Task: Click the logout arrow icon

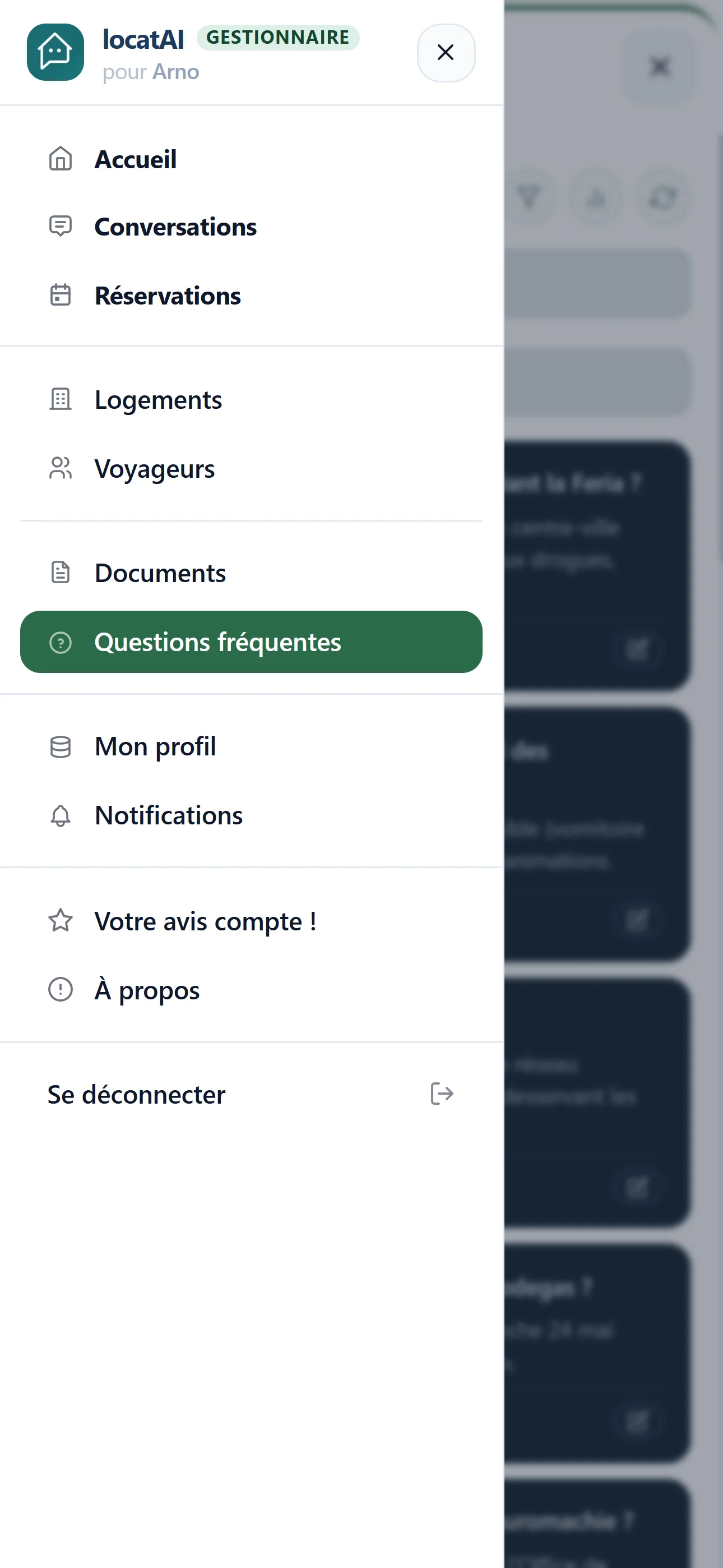Action: tap(442, 1094)
